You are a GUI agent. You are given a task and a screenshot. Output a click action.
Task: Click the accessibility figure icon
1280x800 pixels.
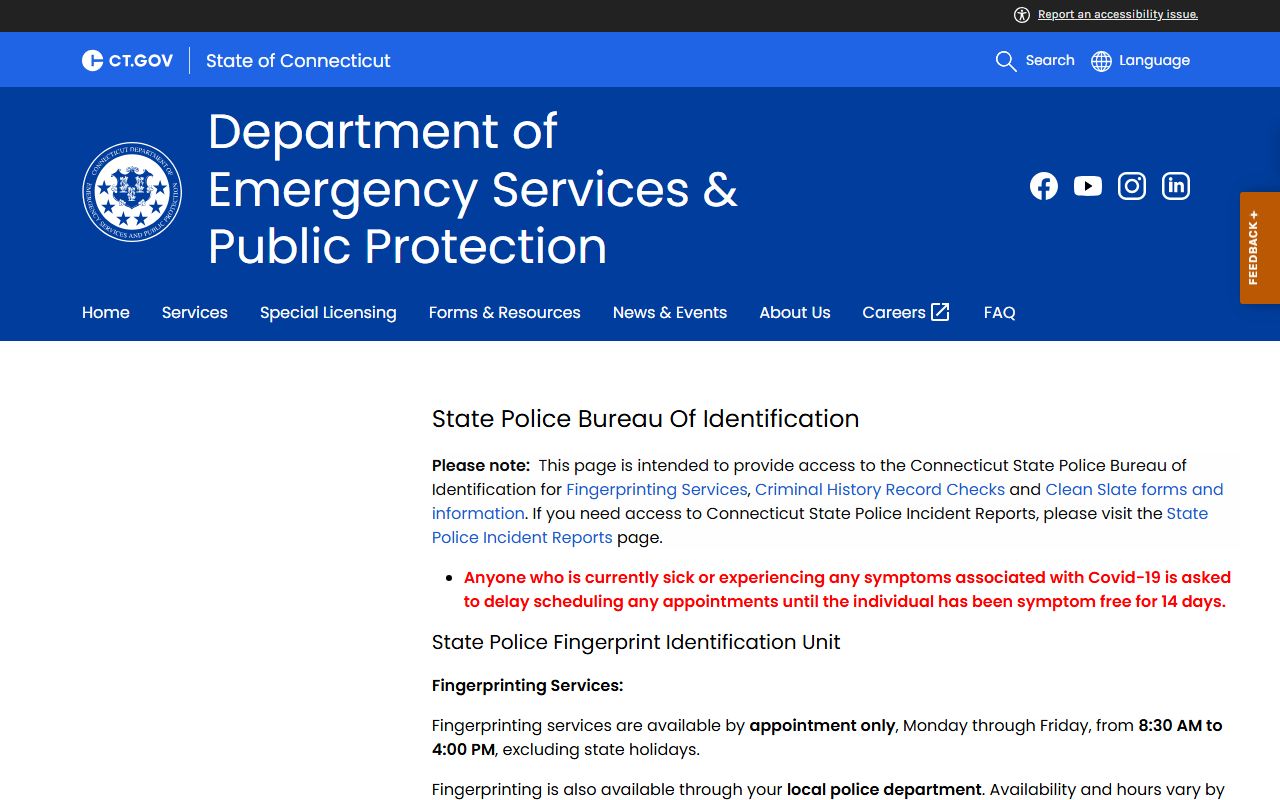click(x=1021, y=14)
